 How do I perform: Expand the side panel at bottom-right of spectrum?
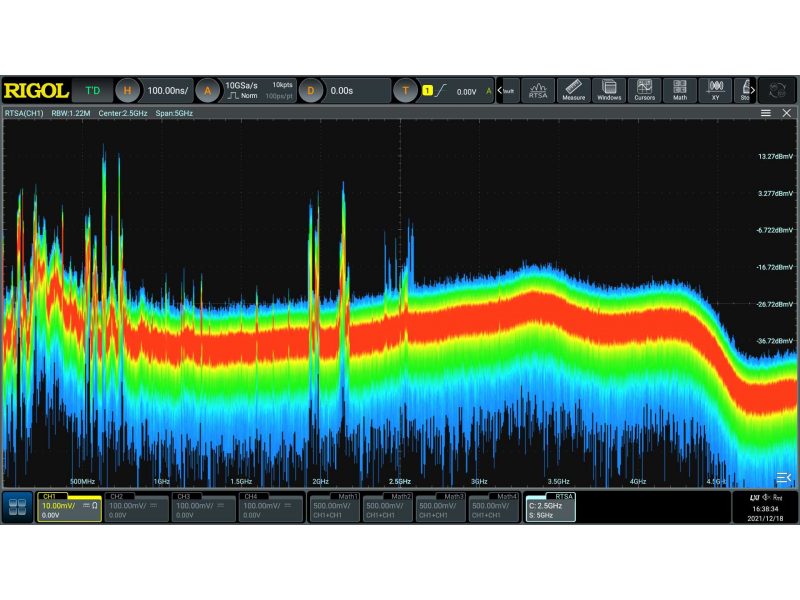point(783,476)
